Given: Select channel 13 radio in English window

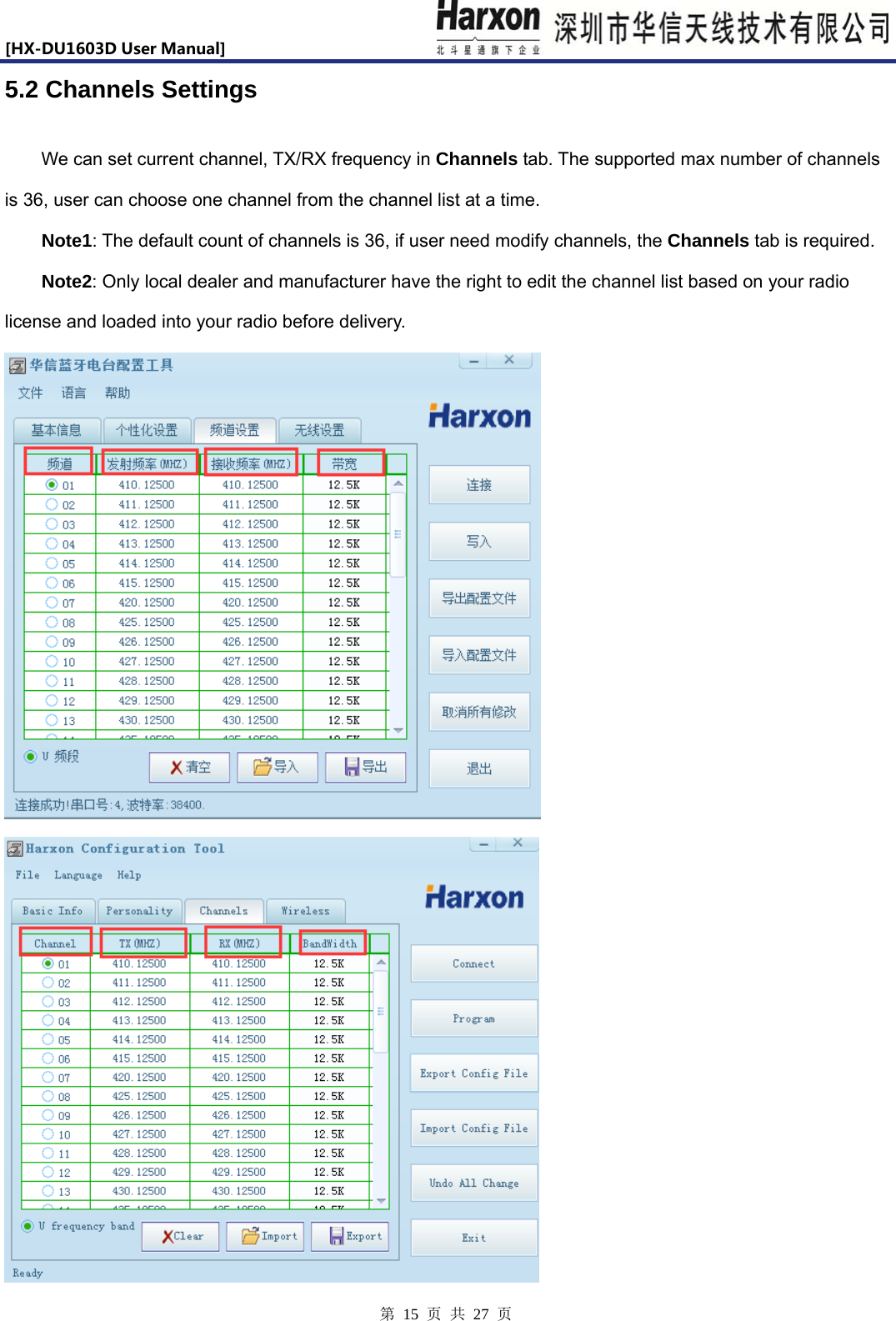Looking at the screenshot, I should tap(48, 1191).
